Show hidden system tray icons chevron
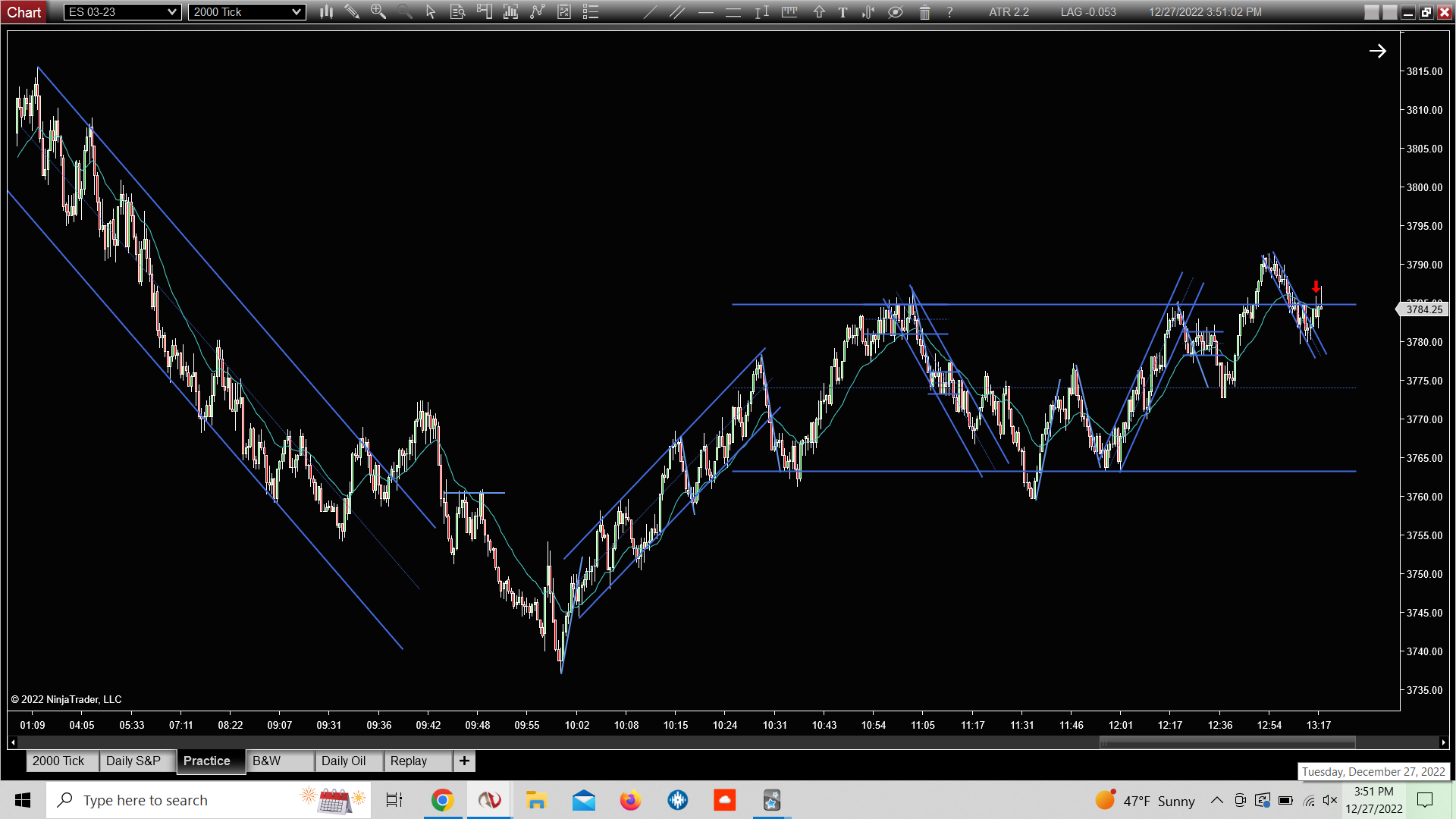Screen dimensions: 1456x819 (1216, 800)
